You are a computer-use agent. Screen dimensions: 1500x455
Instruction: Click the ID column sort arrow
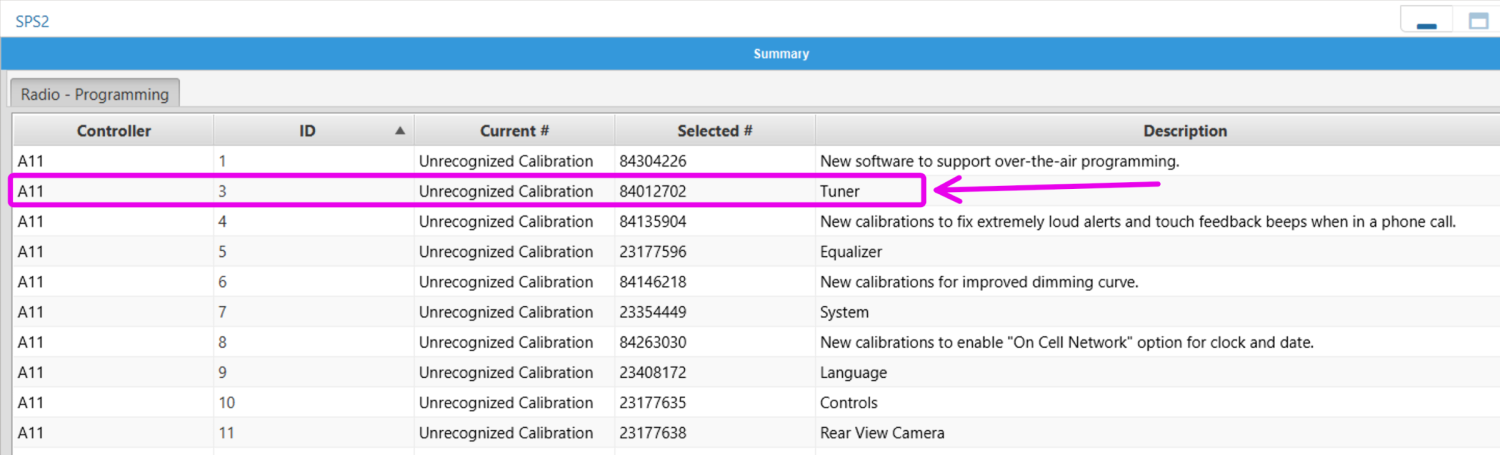400,131
